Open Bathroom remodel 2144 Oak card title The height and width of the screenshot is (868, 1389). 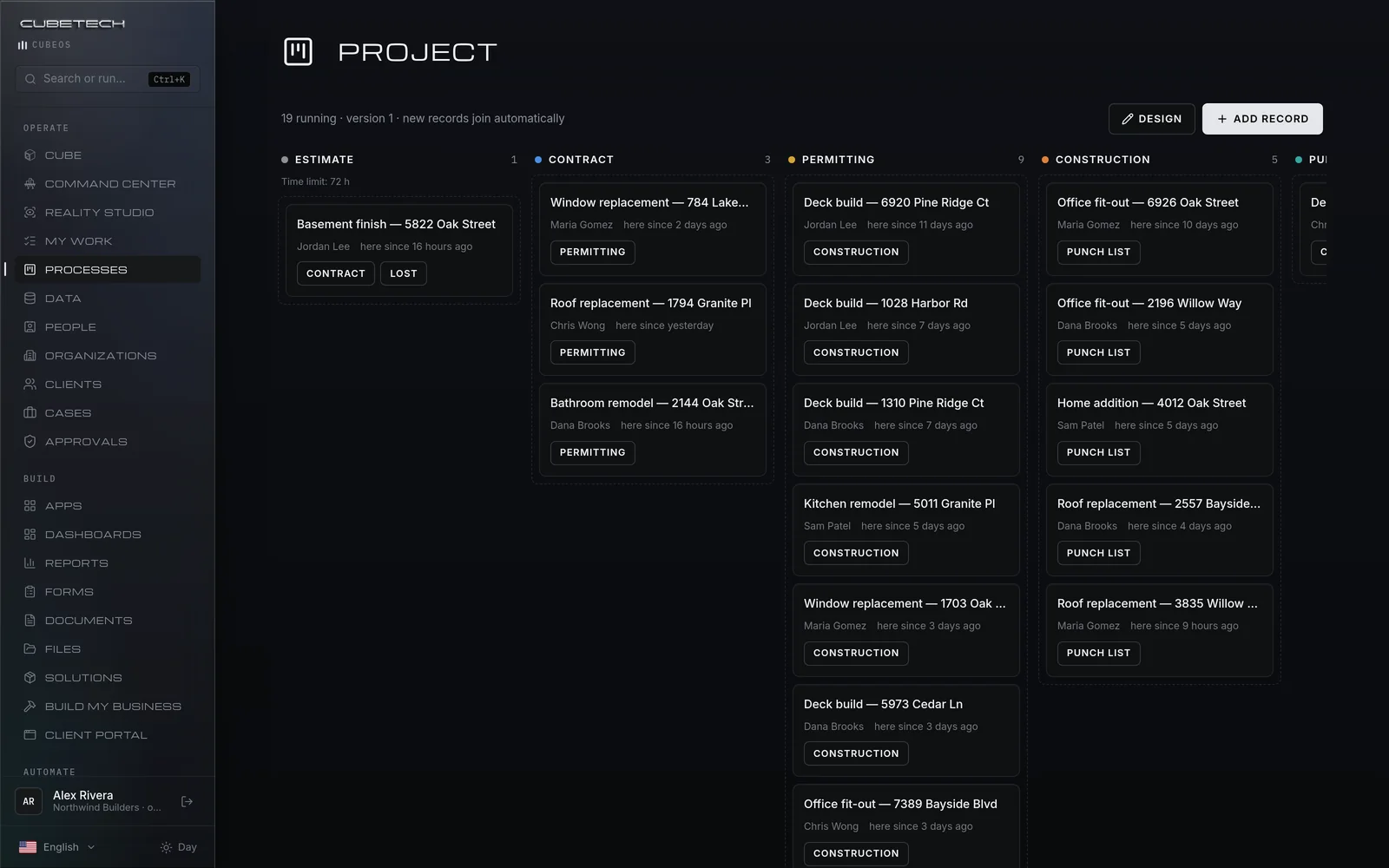point(652,403)
